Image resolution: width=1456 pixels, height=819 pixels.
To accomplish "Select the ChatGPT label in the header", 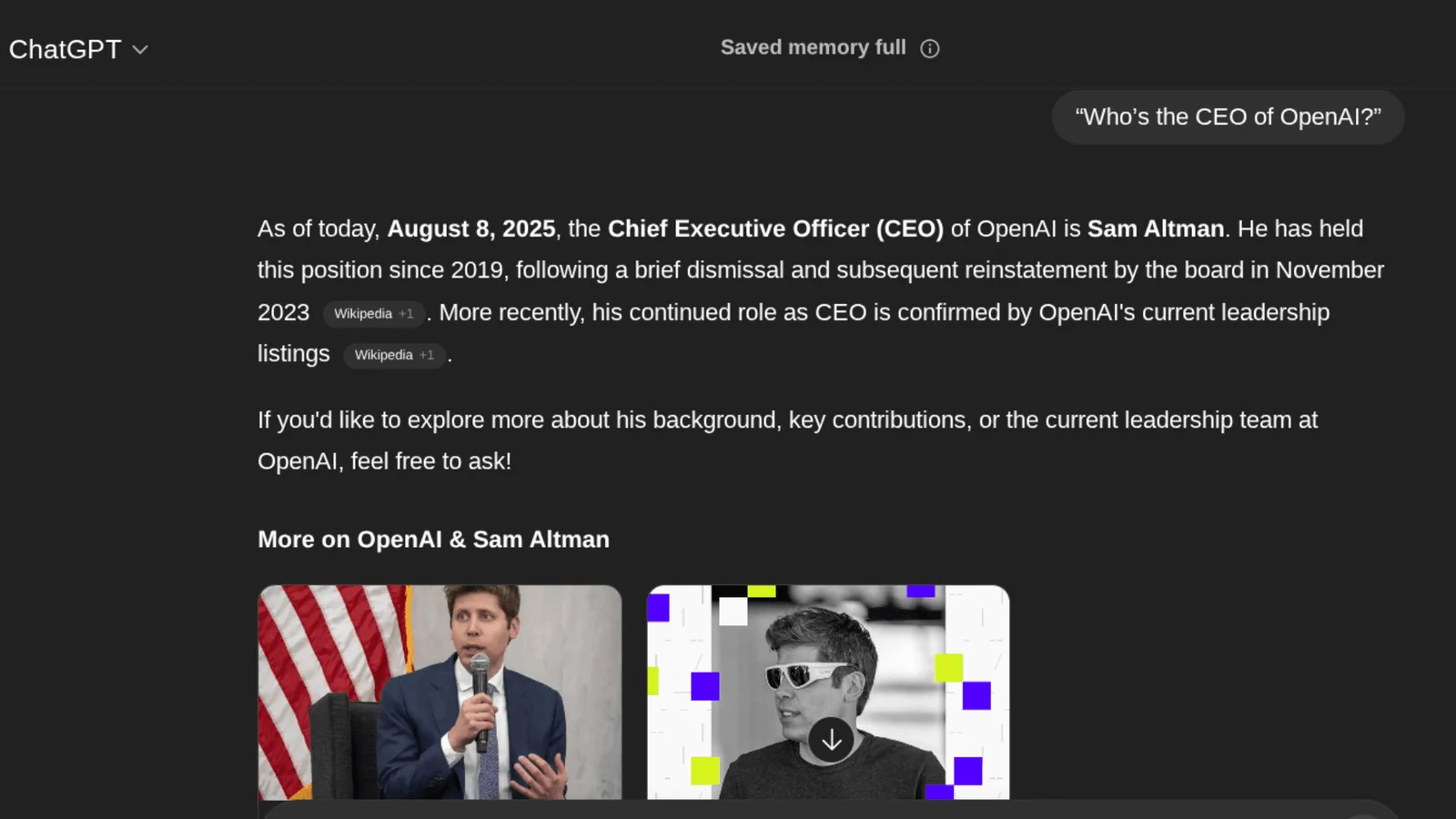I will [64, 49].
